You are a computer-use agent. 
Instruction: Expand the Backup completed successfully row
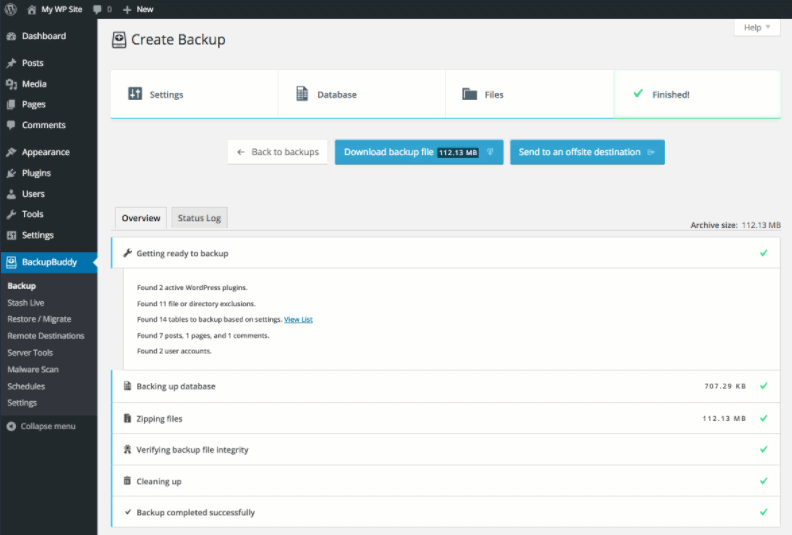[x=446, y=512]
